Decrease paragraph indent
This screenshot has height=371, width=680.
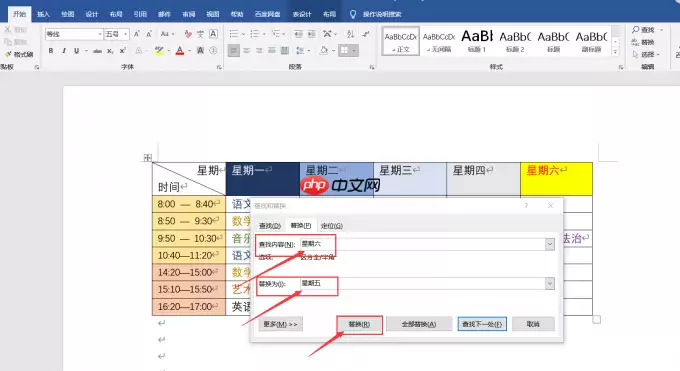point(298,34)
